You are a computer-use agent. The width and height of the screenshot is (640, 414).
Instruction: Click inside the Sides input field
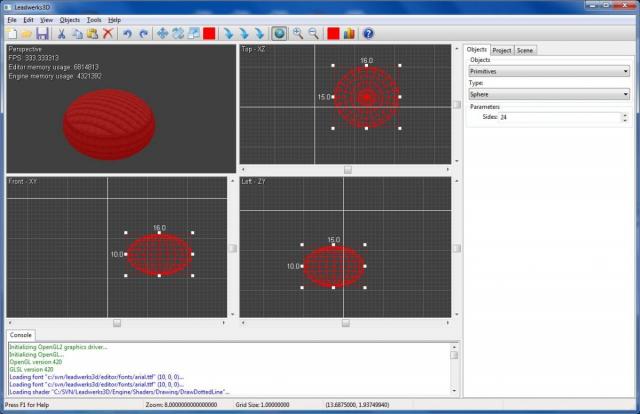(x=560, y=117)
